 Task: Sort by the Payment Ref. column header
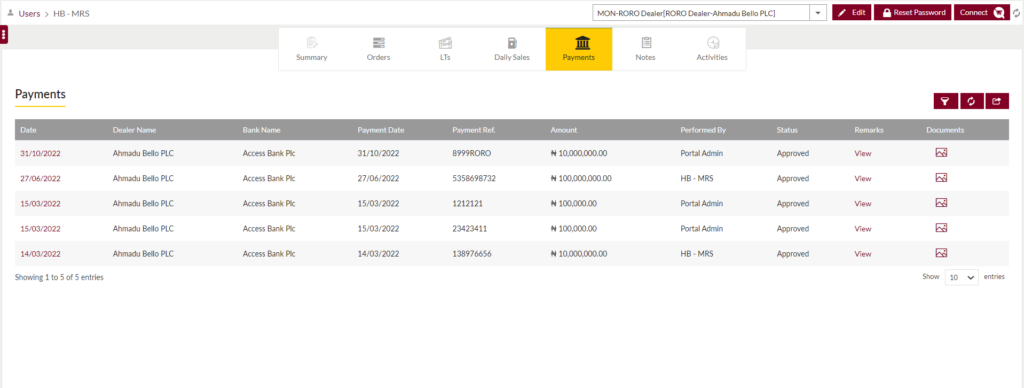473,130
